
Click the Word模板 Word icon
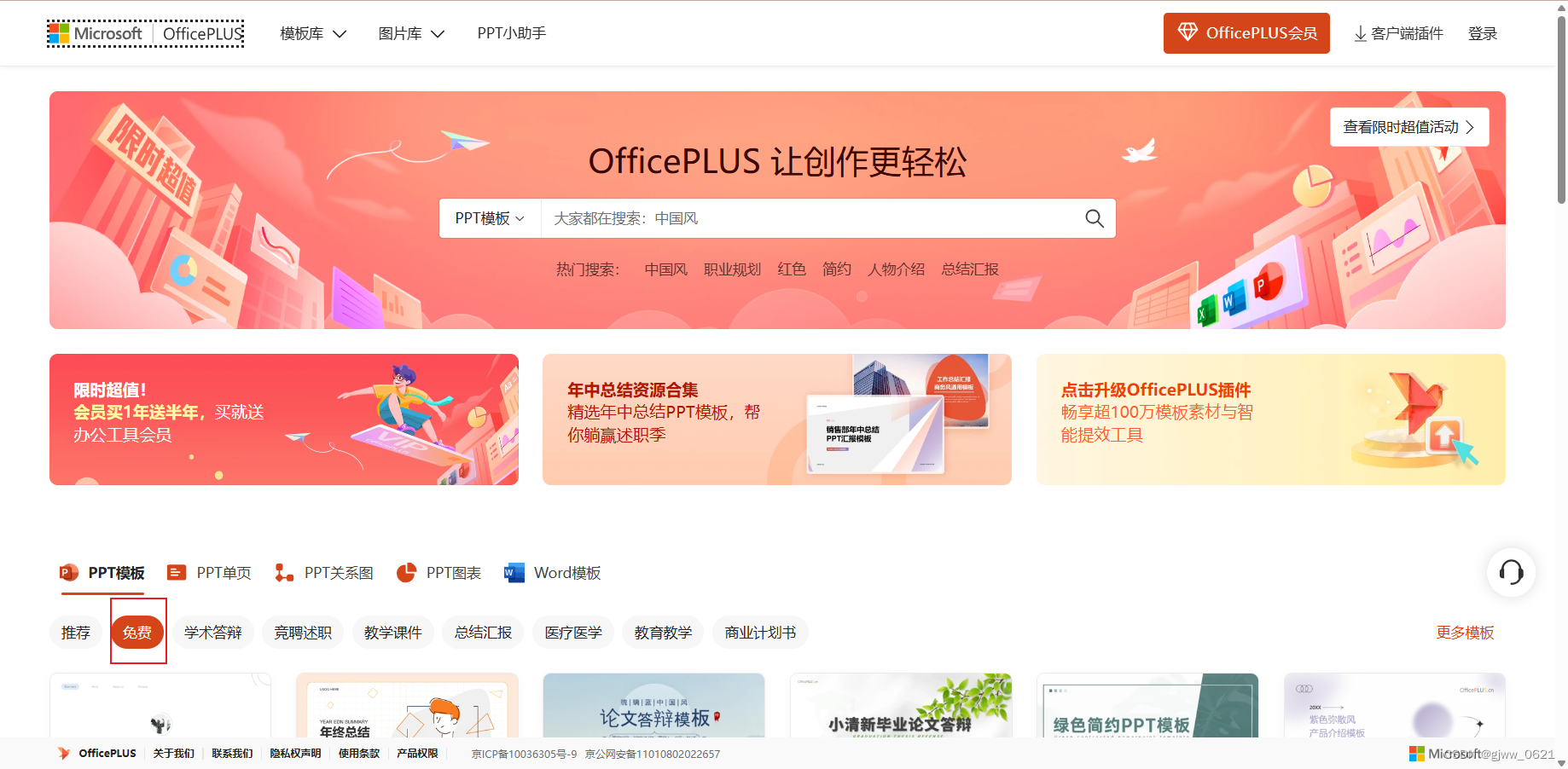(513, 572)
